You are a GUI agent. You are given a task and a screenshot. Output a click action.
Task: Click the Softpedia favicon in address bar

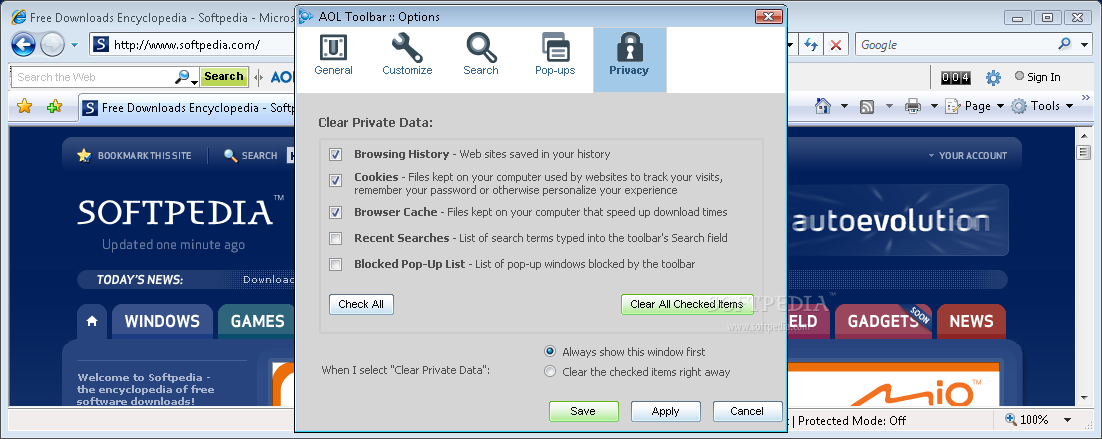coord(101,45)
